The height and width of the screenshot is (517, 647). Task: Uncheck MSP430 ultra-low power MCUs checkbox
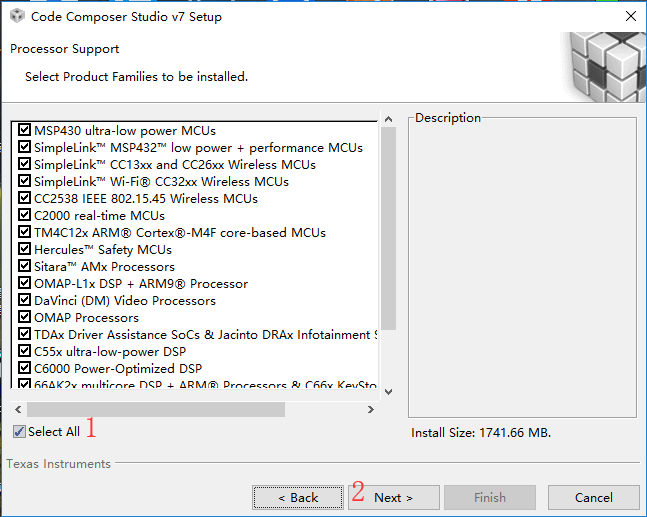click(24, 130)
